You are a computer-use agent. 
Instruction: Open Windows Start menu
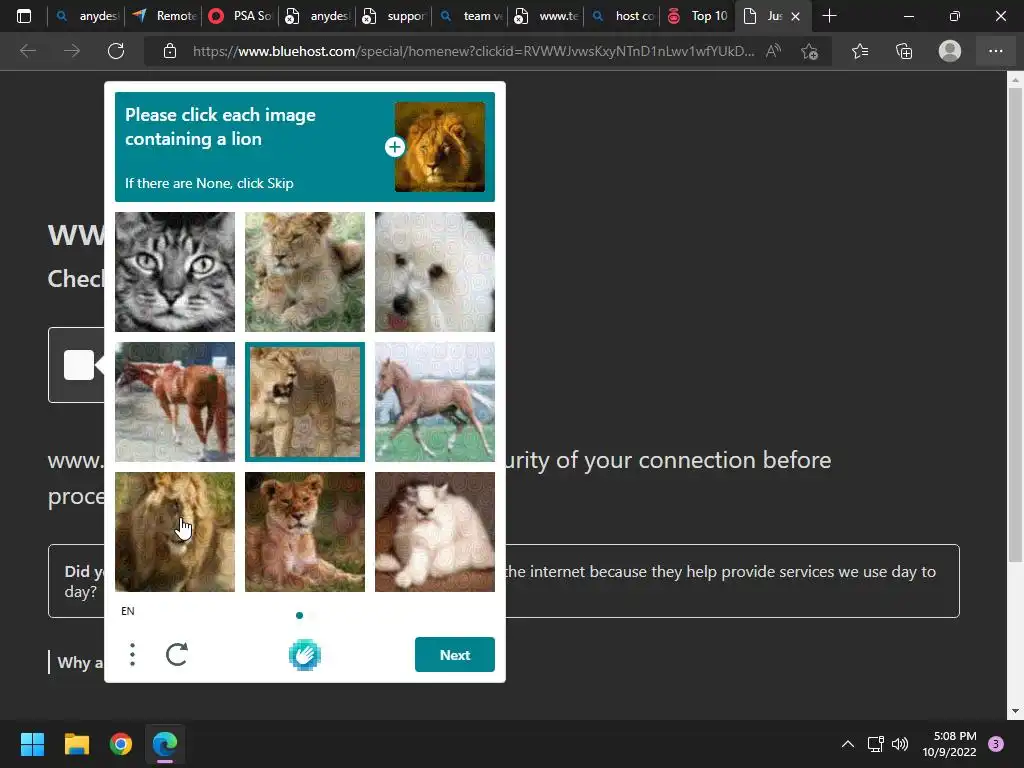(32, 744)
